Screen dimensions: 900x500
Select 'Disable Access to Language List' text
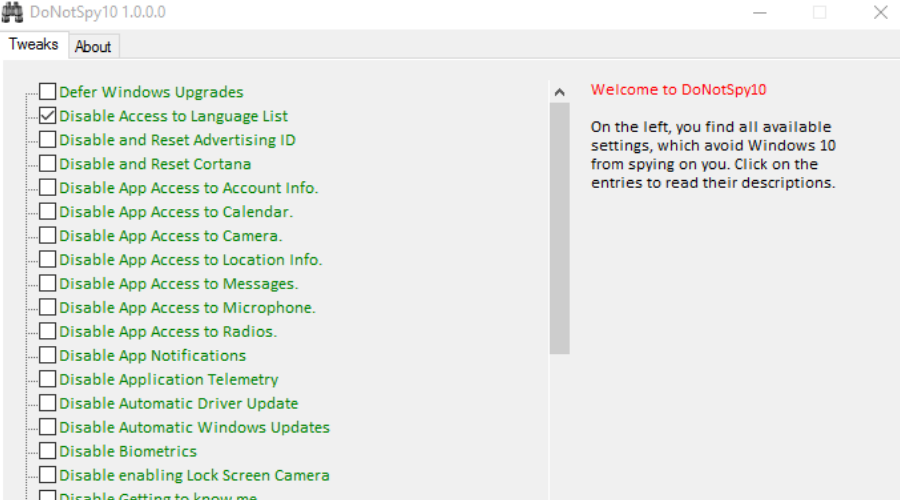point(173,116)
